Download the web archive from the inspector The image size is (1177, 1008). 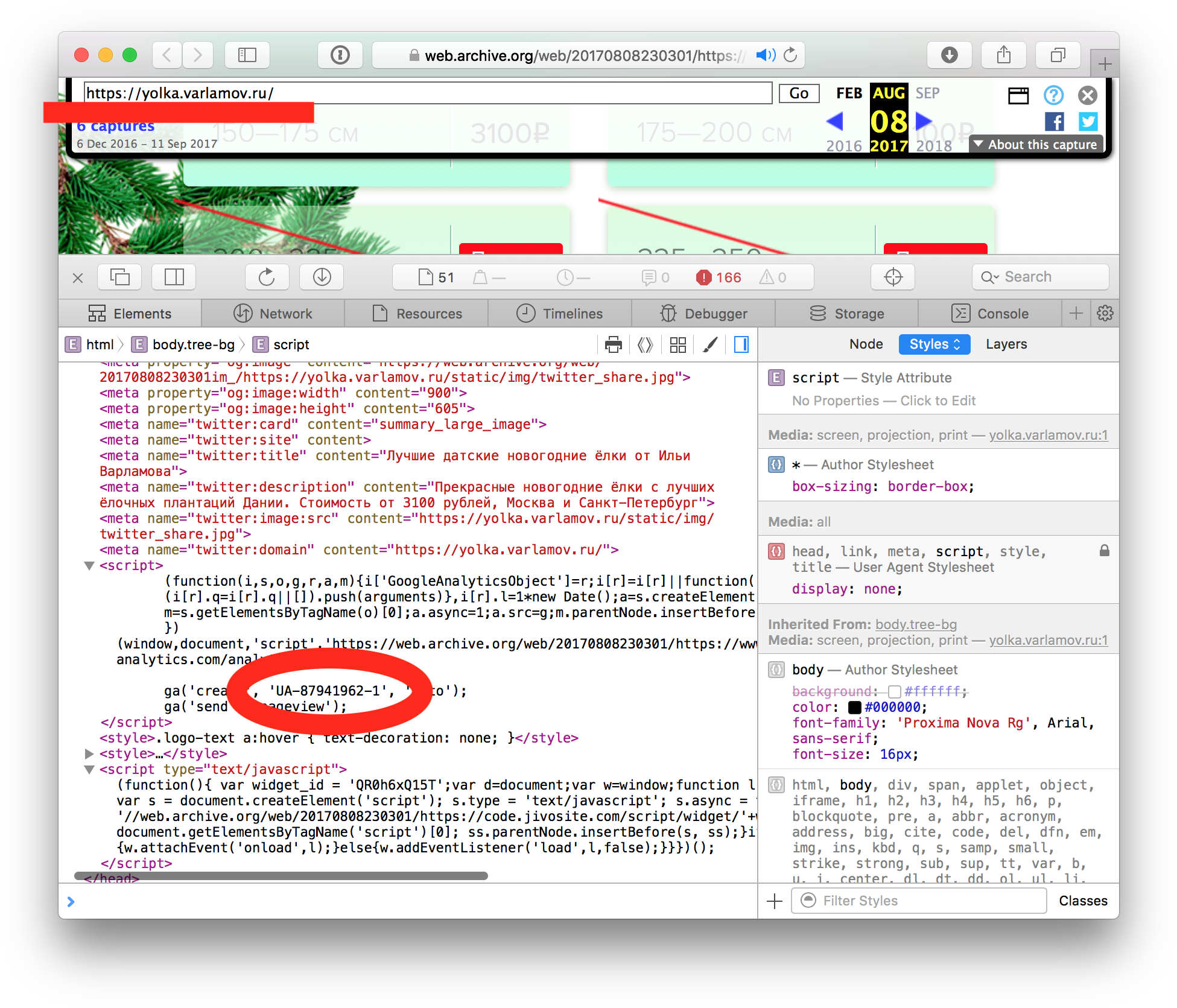click(322, 277)
